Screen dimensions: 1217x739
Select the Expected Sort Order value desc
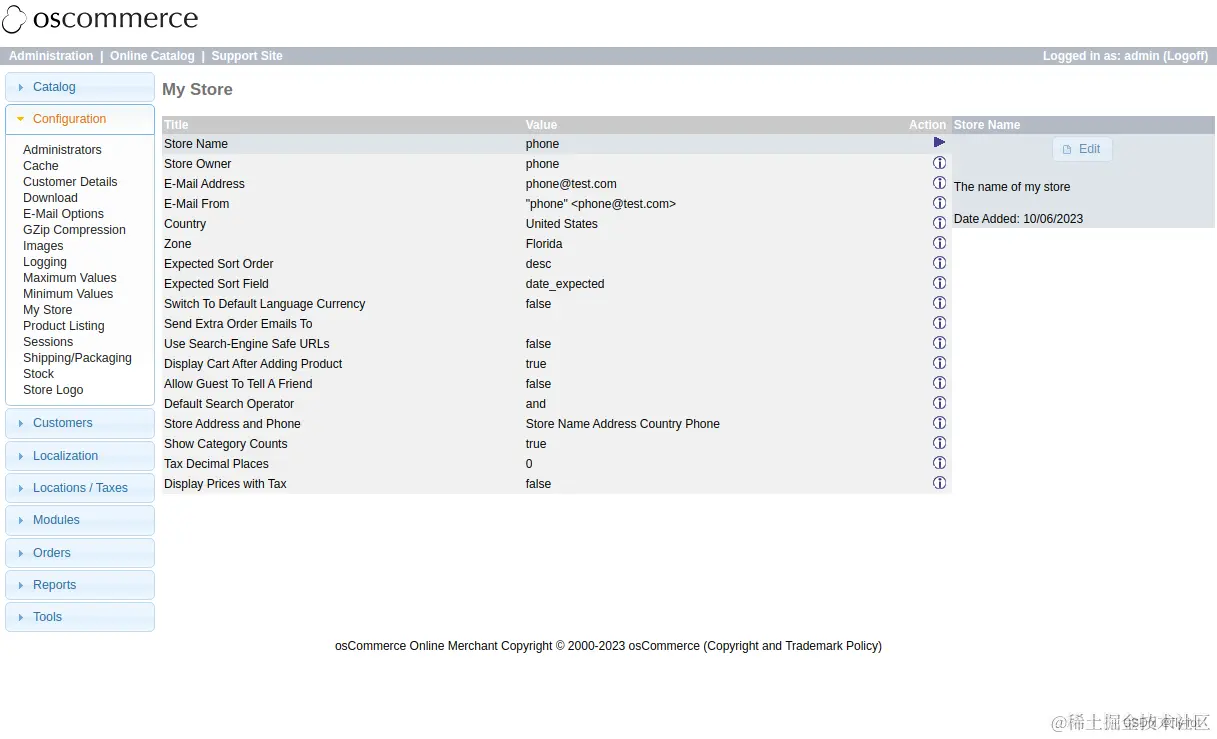(538, 264)
